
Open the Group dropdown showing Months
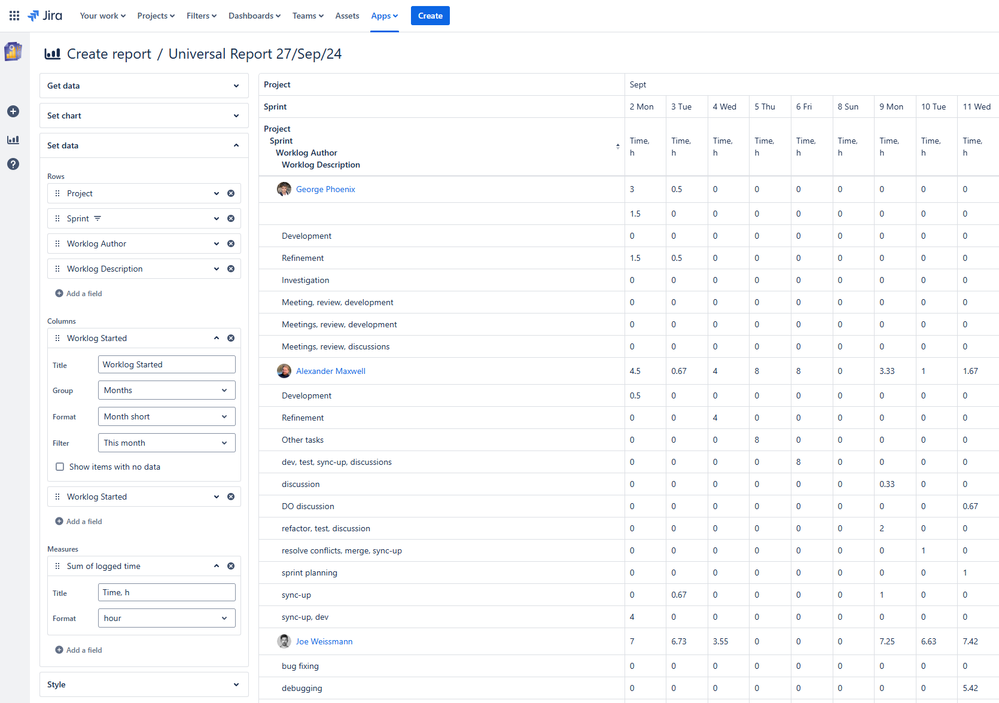tap(167, 390)
